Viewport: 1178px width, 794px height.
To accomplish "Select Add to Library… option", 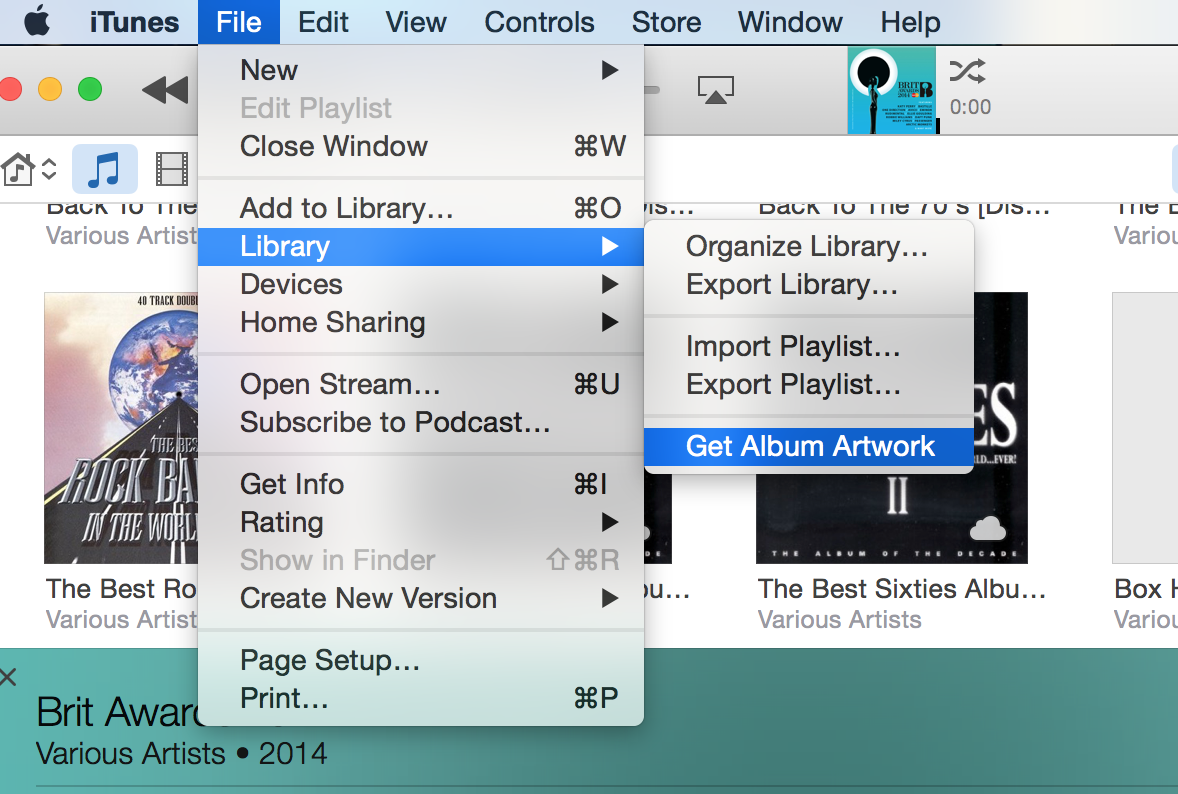I will (x=347, y=208).
